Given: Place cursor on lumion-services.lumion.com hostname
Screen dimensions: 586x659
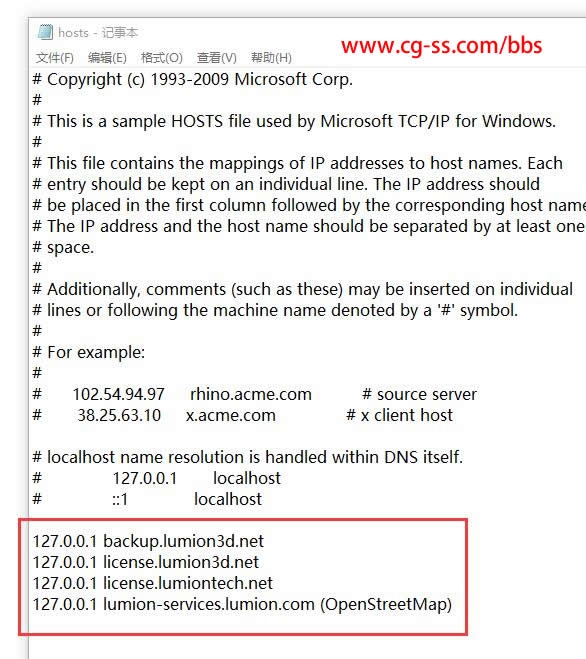Looking at the screenshot, I should [209, 604].
